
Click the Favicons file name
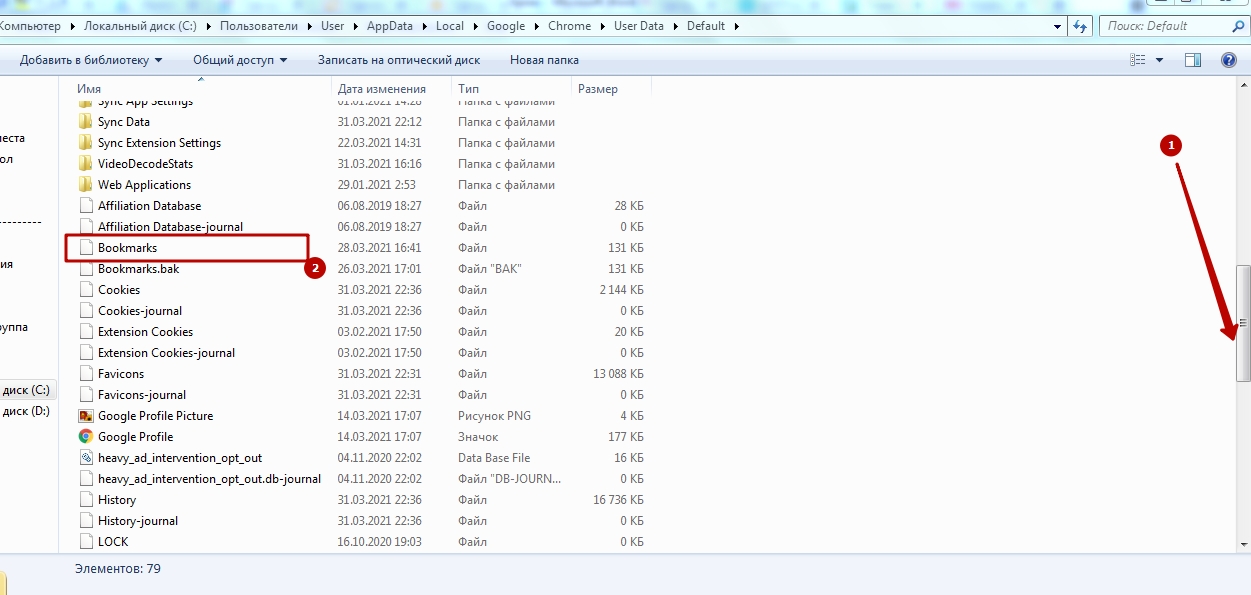(x=121, y=374)
